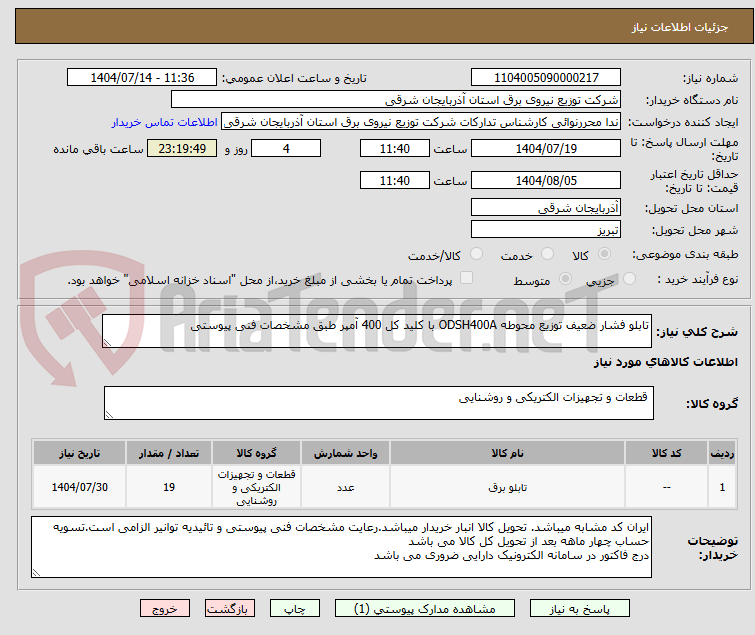Screen dimensions: 755x635
Task: Click the ایجاد کننده درخواست field
Action: point(421,122)
